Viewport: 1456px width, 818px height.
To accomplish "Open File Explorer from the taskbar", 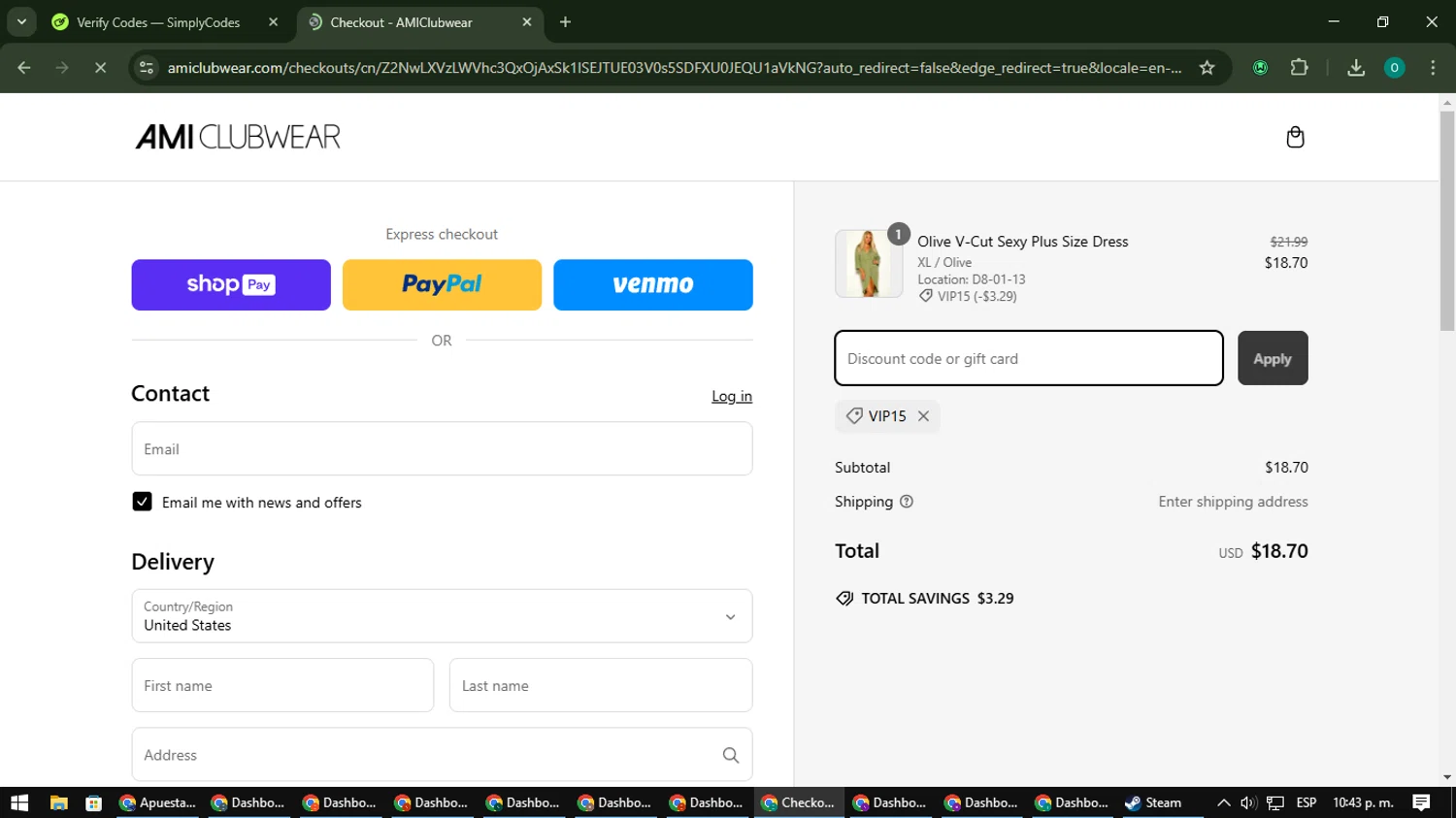I will tap(58, 802).
